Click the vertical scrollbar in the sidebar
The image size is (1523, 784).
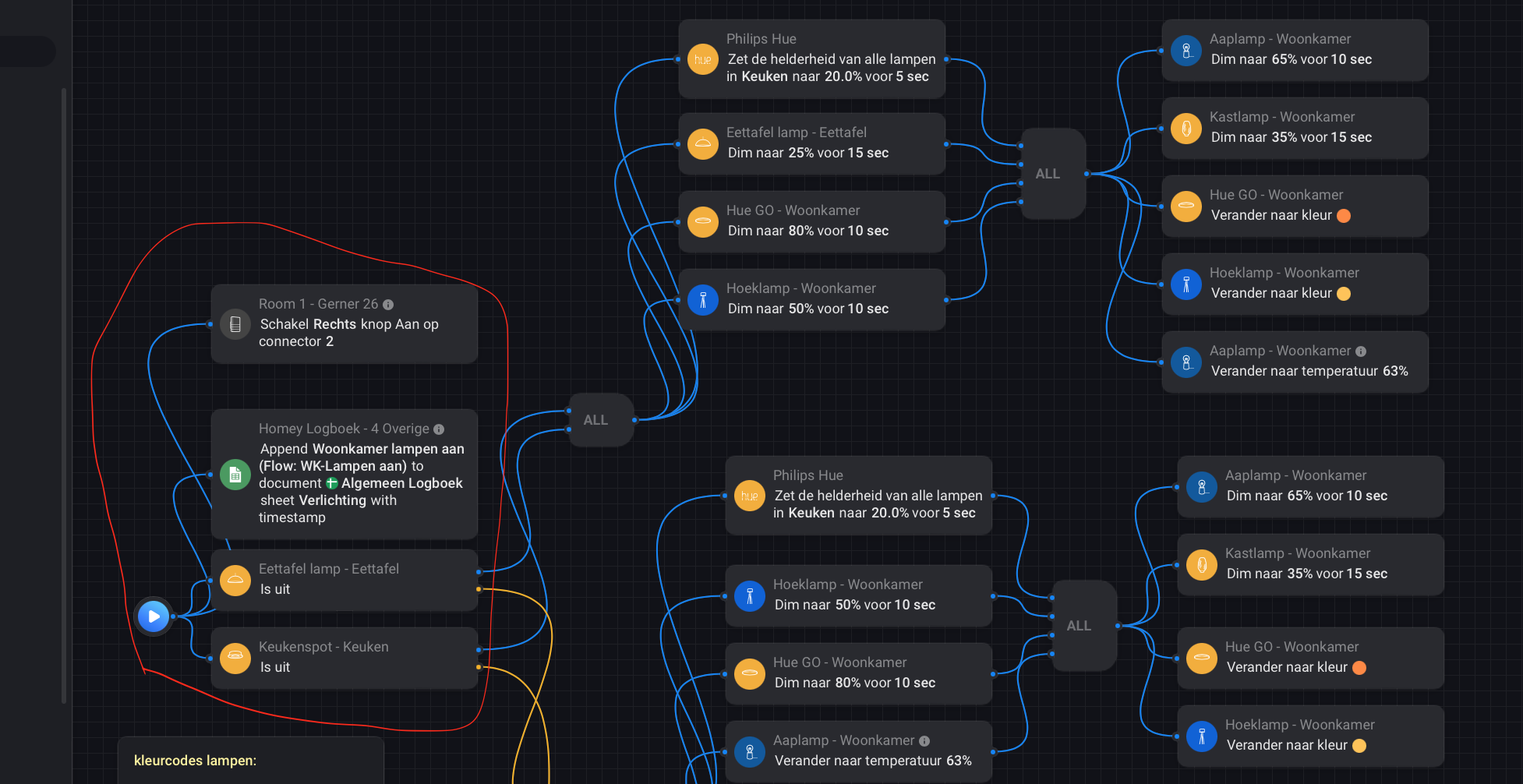(x=64, y=396)
